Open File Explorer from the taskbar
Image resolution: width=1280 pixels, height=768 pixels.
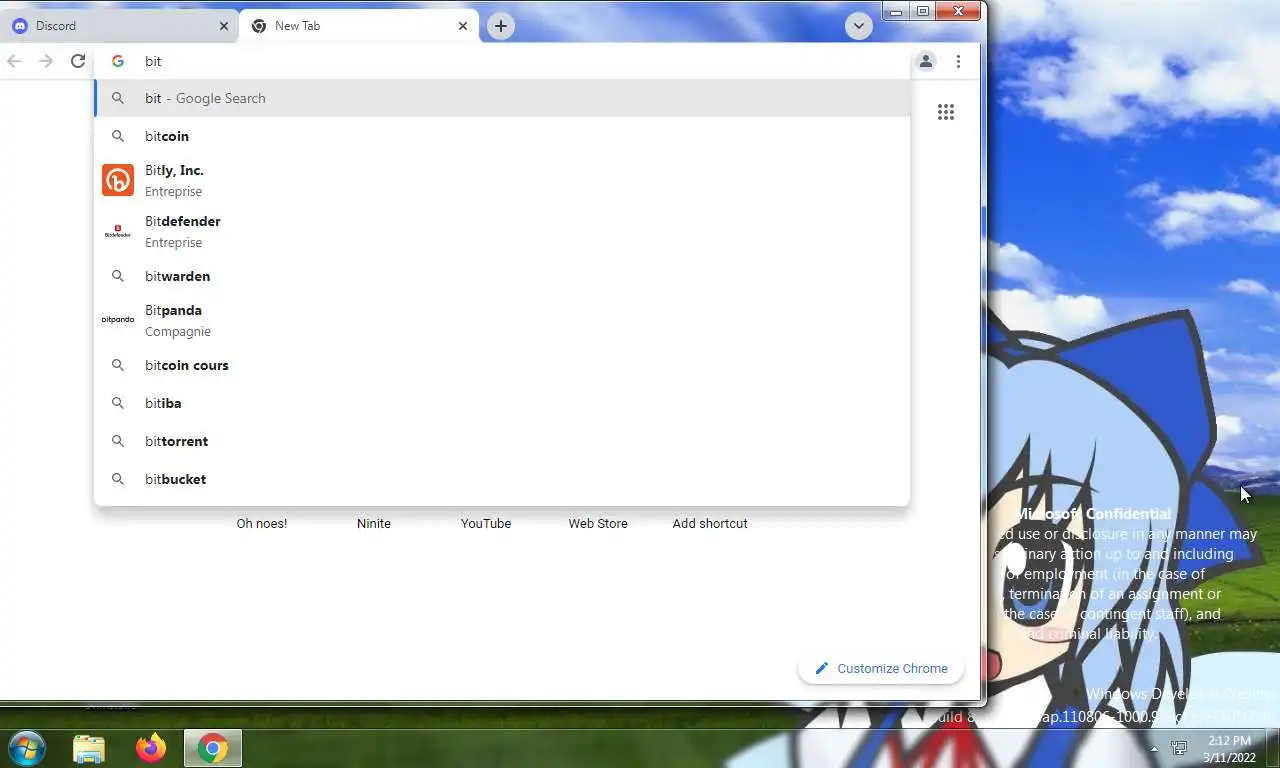point(89,748)
